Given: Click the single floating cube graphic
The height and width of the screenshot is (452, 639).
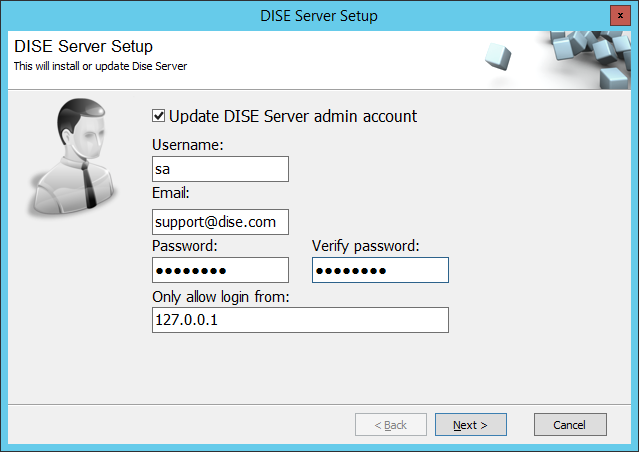Looking at the screenshot, I should click(x=498, y=56).
